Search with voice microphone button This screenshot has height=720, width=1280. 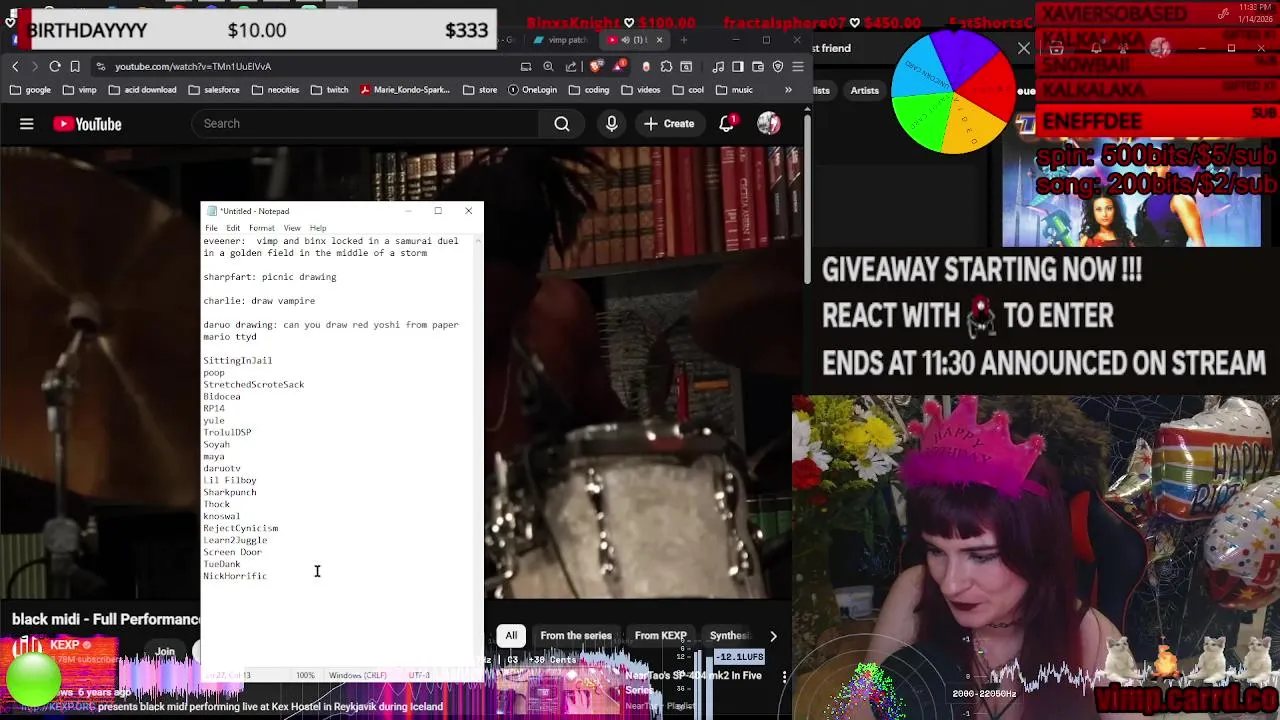point(612,124)
